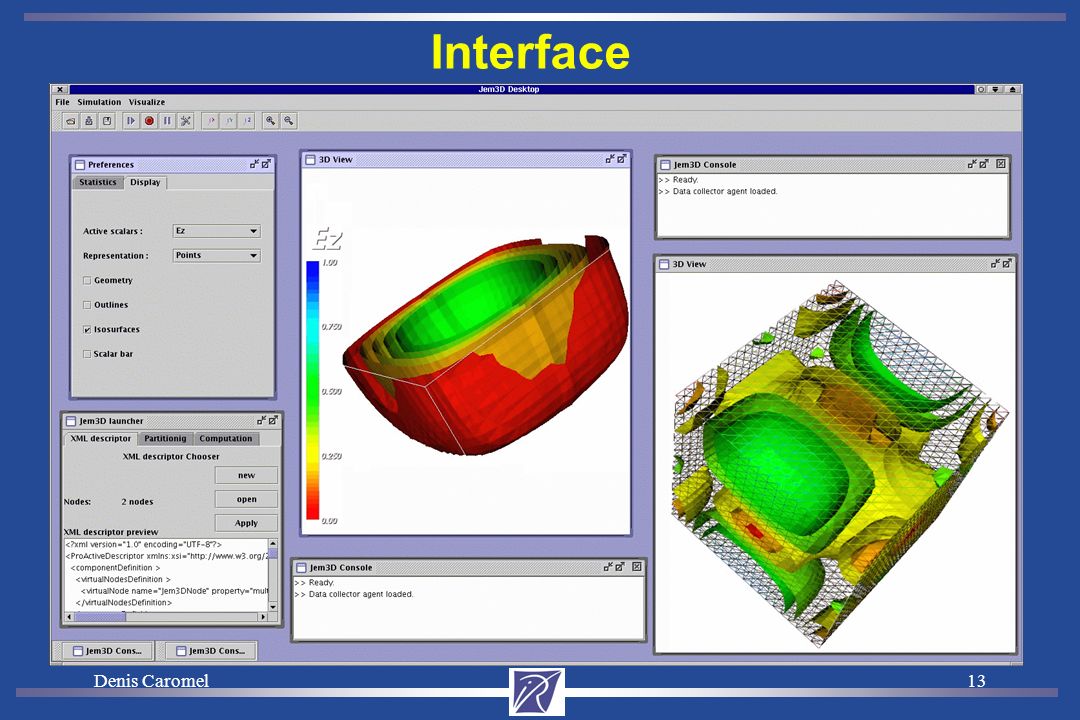Image resolution: width=1080 pixels, height=720 pixels.
Task: Enable the Geometry checkbox
Action: 87,280
